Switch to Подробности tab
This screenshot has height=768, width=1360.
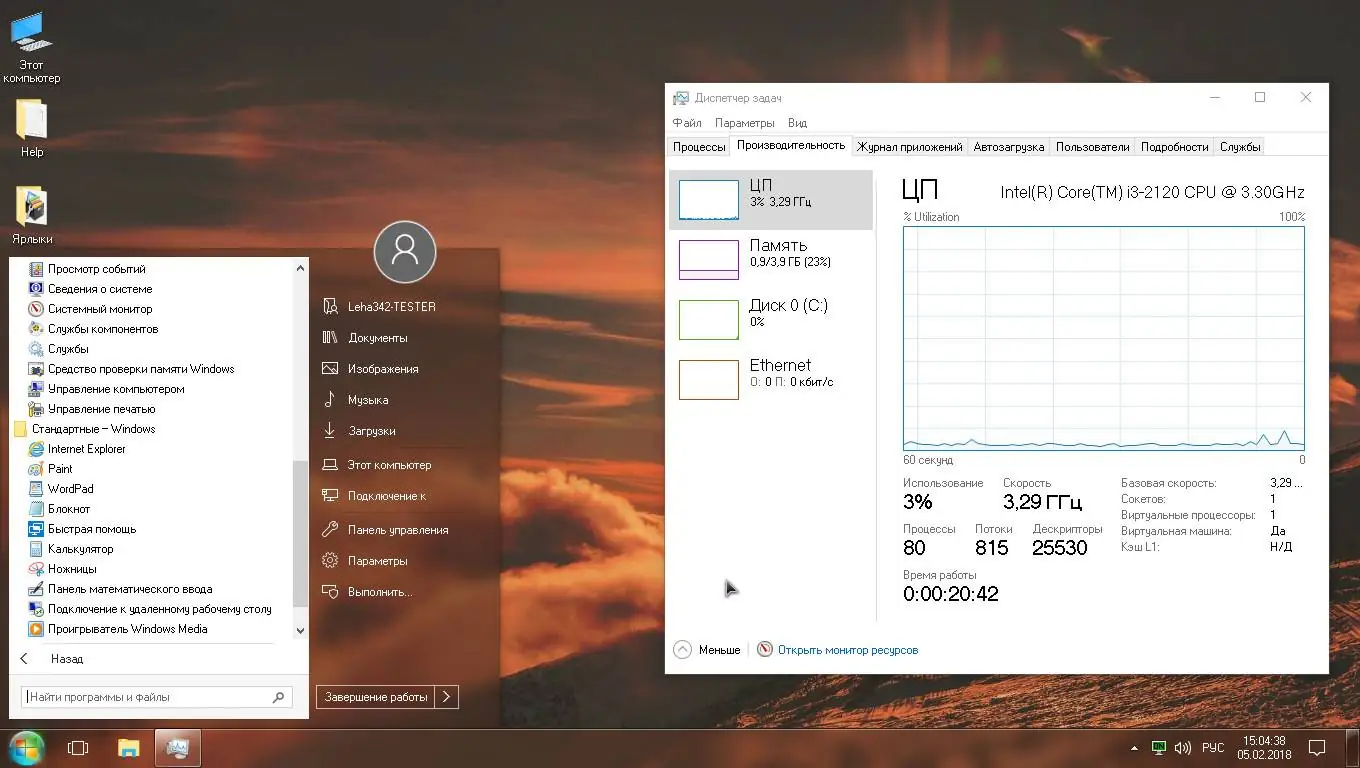coord(1175,147)
